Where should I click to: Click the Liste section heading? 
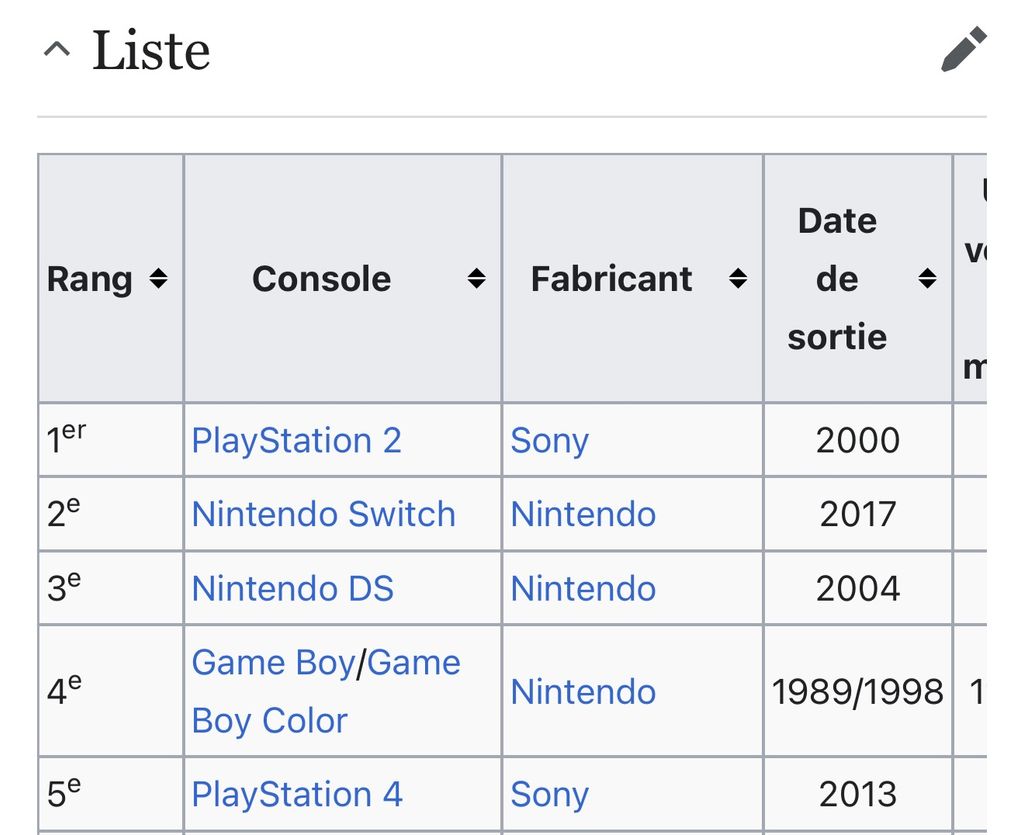point(151,50)
